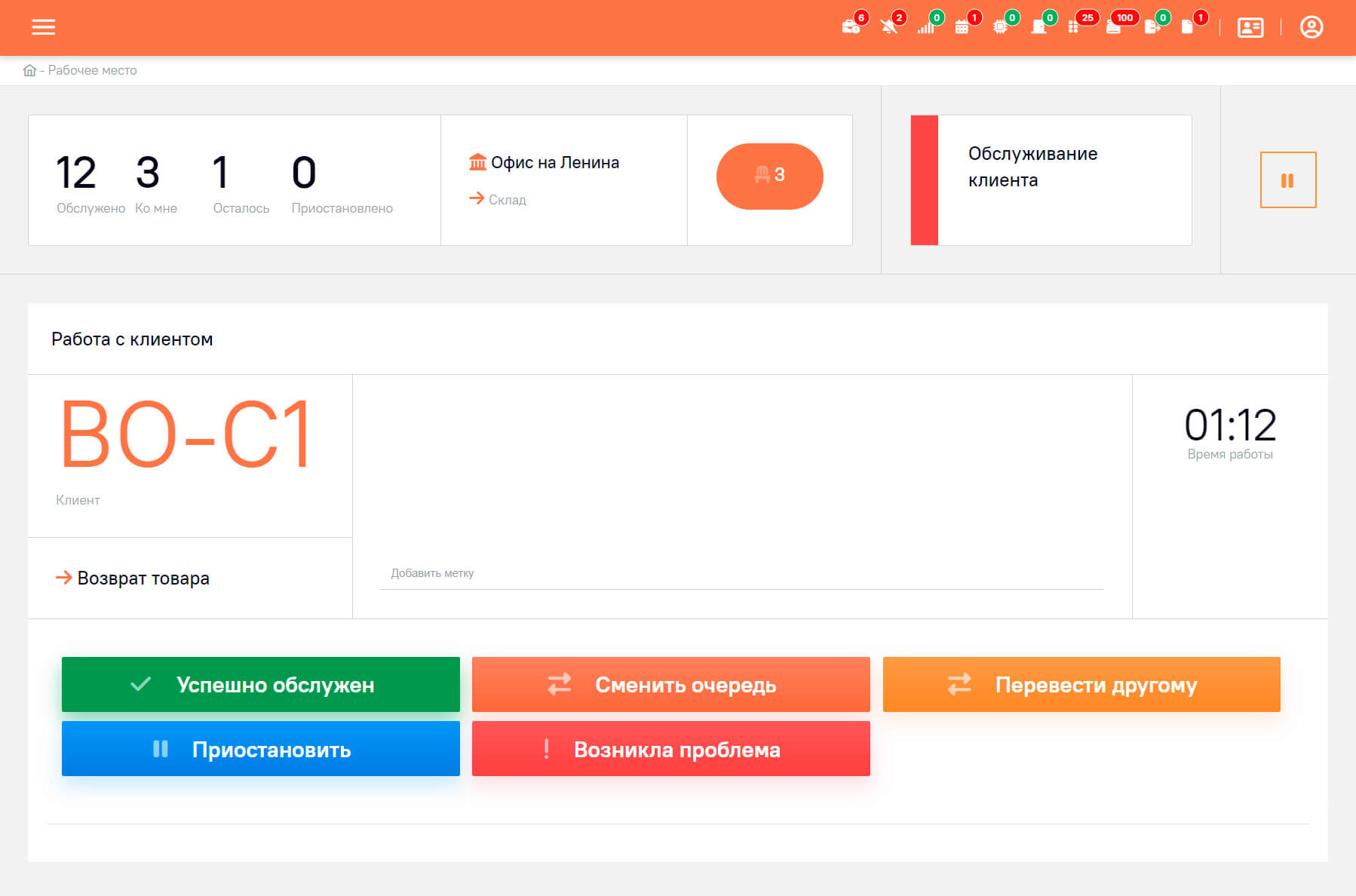The image size is (1356, 896).
Task: Click the Сменить очередь button
Action: click(x=671, y=684)
